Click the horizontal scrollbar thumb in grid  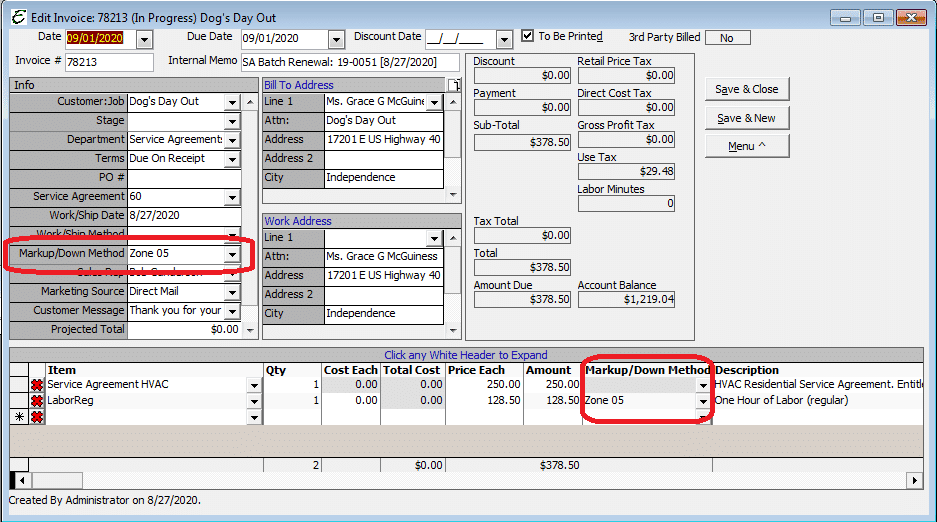(x=57, y=480)
